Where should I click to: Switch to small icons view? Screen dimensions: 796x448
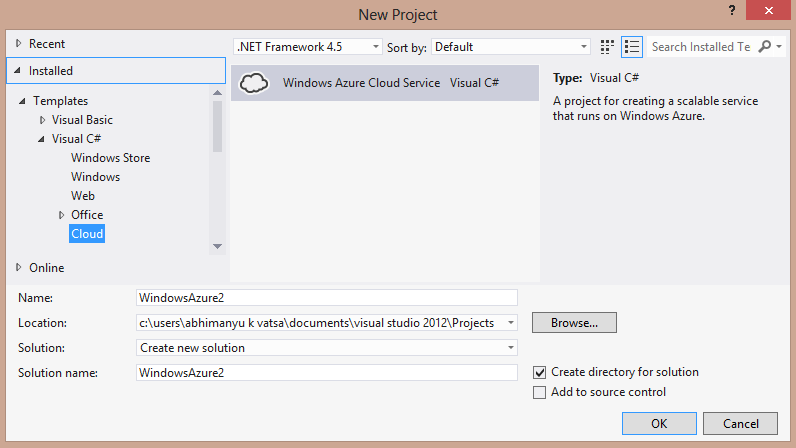click(x=607, y=47)
